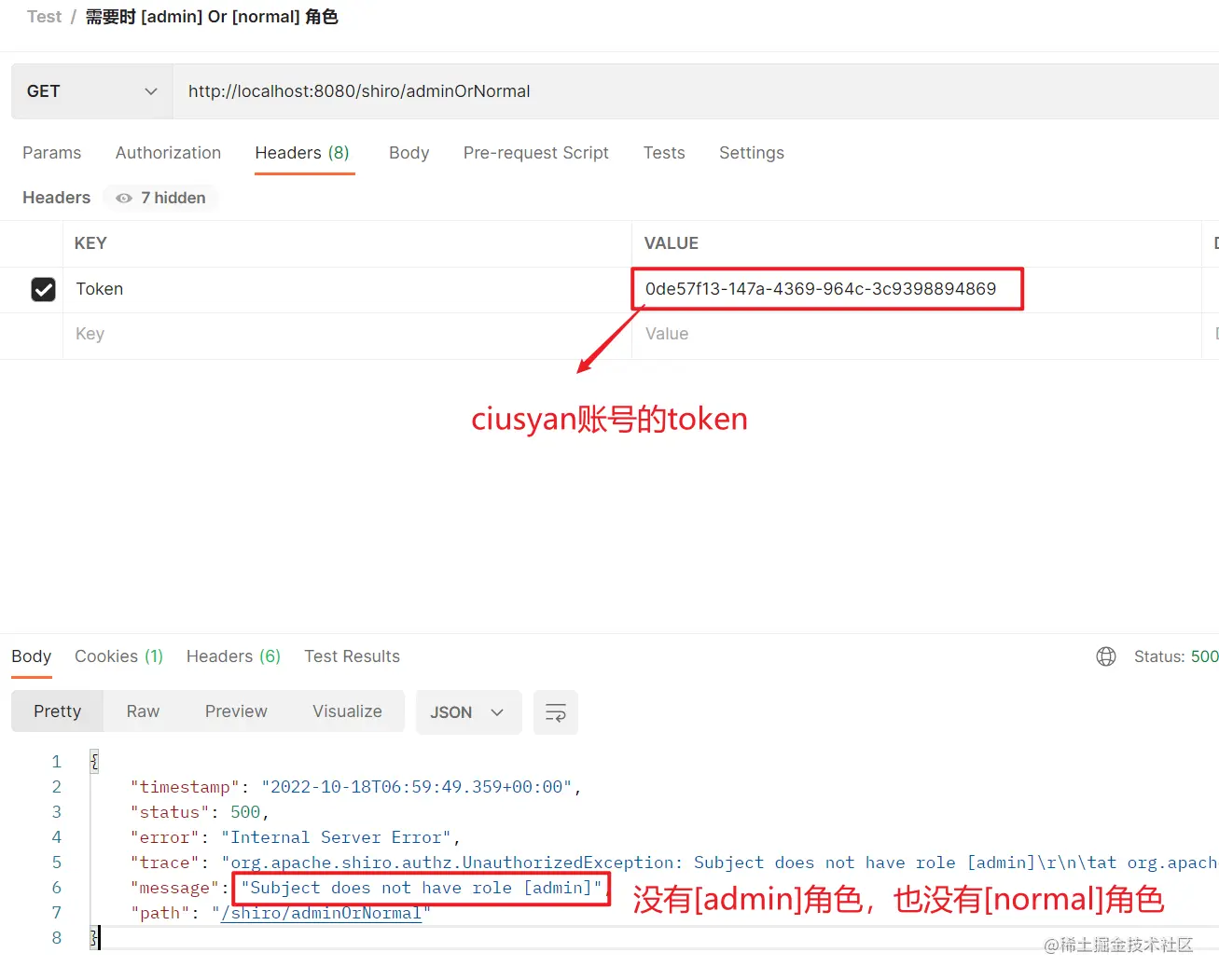Click the "Internal Server Error" value
Image resolution: width=1219 pixels, height=980 pixels.
click(336, 837)
